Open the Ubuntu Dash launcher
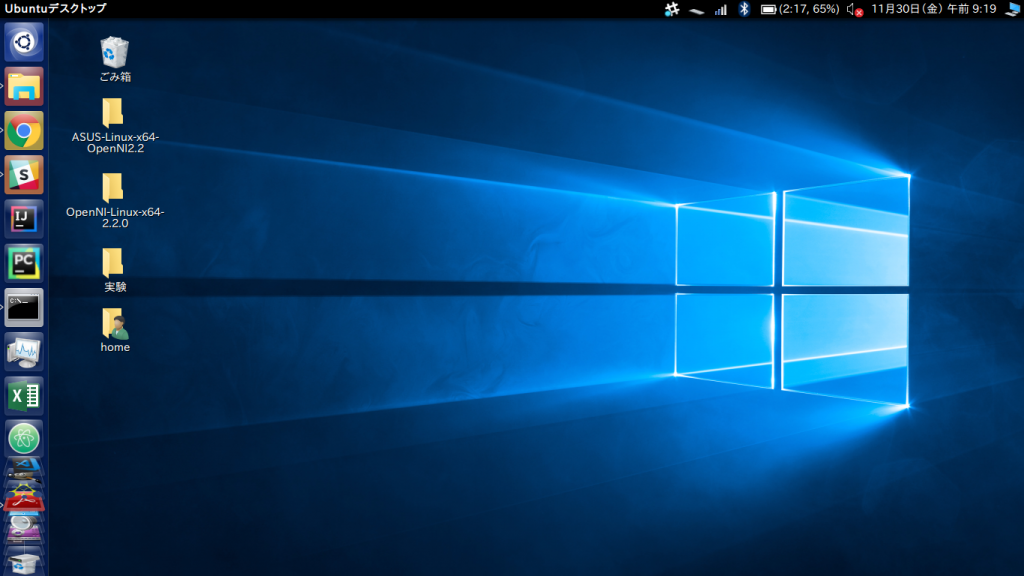 24,42
